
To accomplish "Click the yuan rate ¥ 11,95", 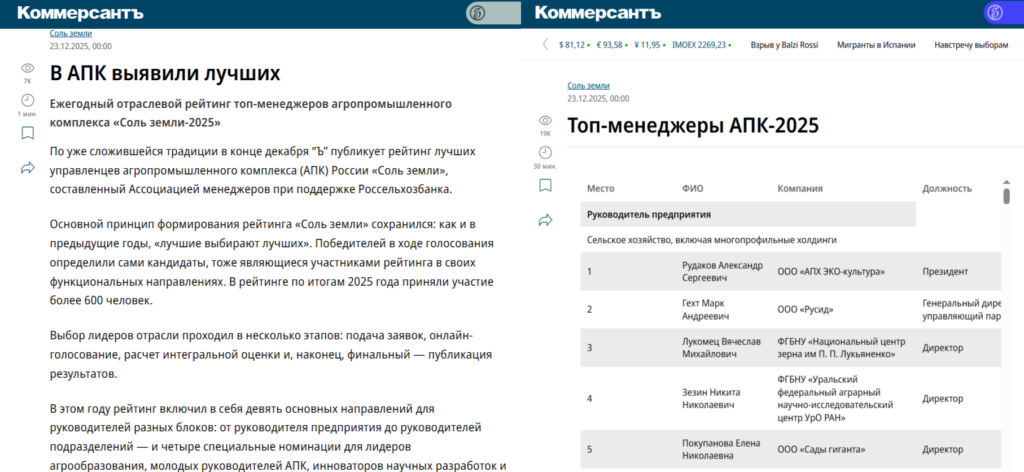I will 649,45.
